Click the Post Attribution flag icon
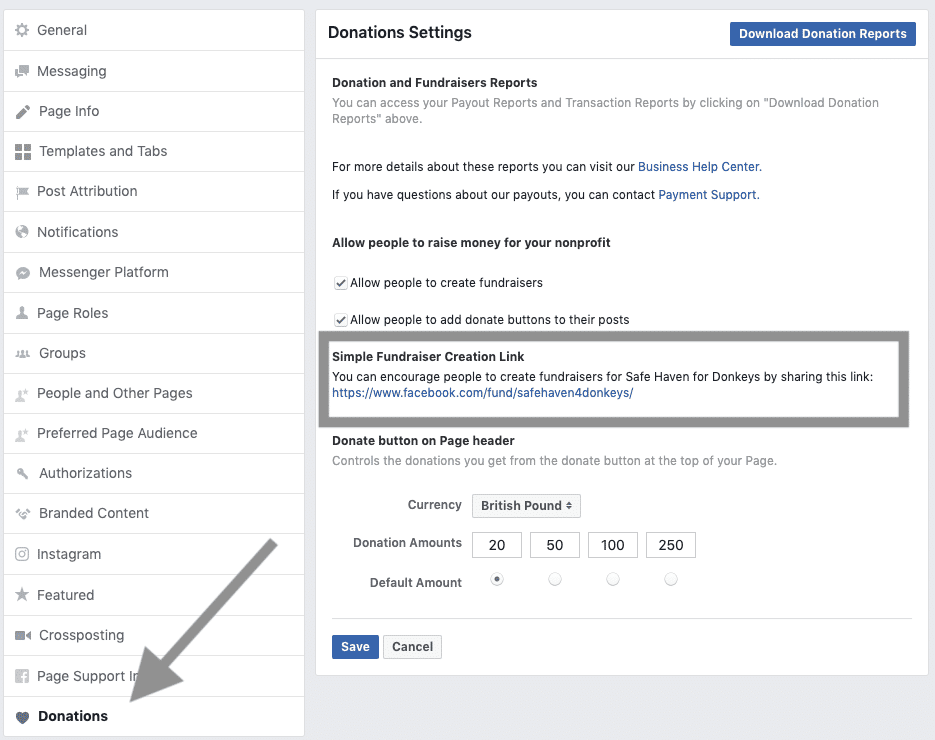This screenshot has width=935, height=740. coord(22,191)
